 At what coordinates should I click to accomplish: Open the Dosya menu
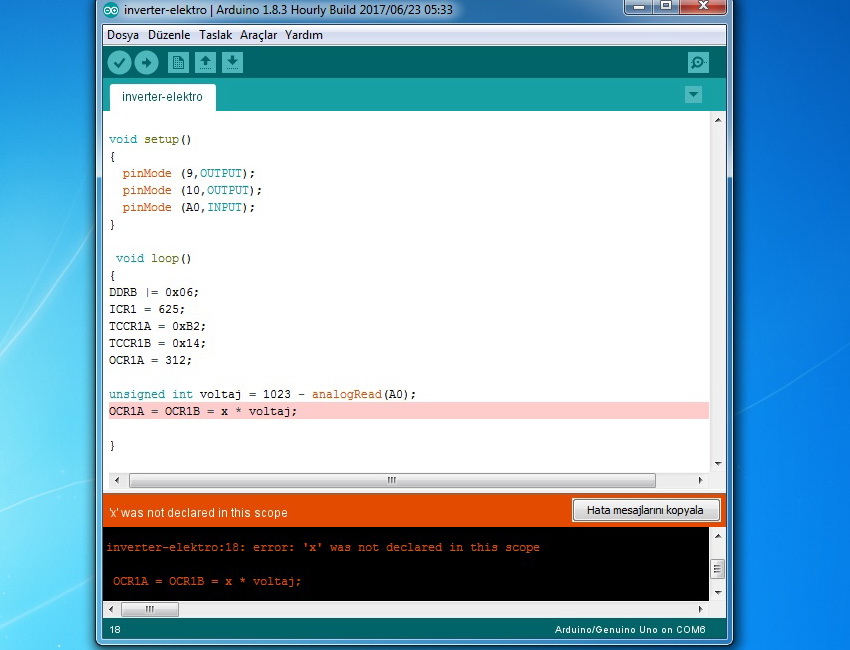(123, 35)
